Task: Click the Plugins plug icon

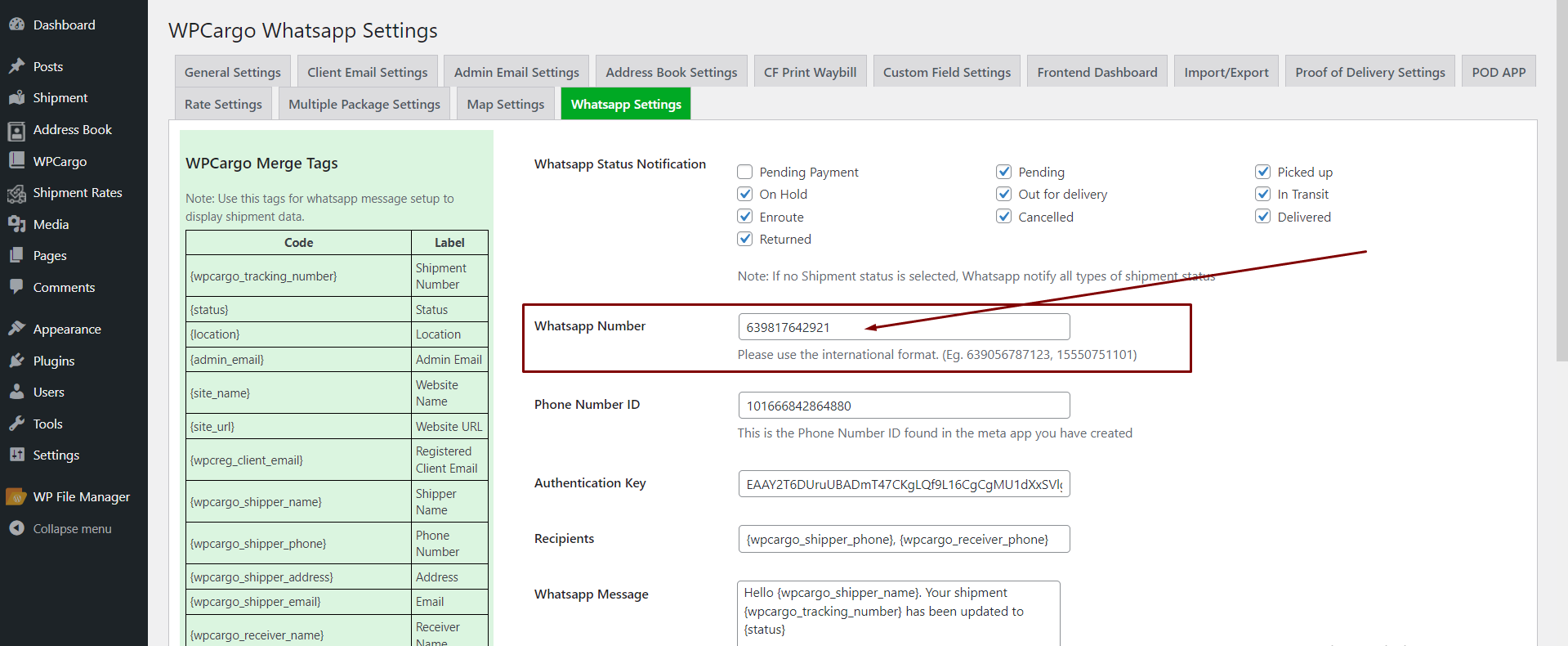Action: point(16,361)
